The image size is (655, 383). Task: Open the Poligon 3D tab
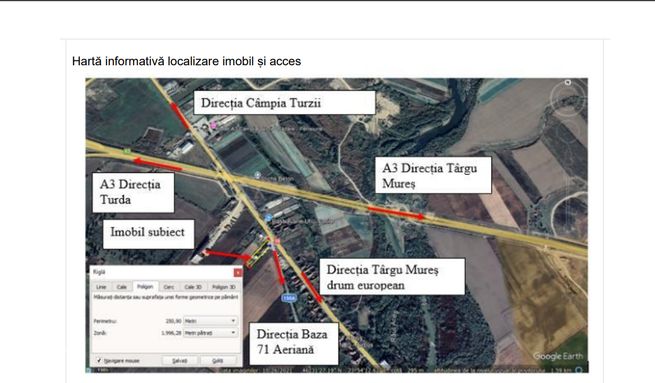pos(223,287)
